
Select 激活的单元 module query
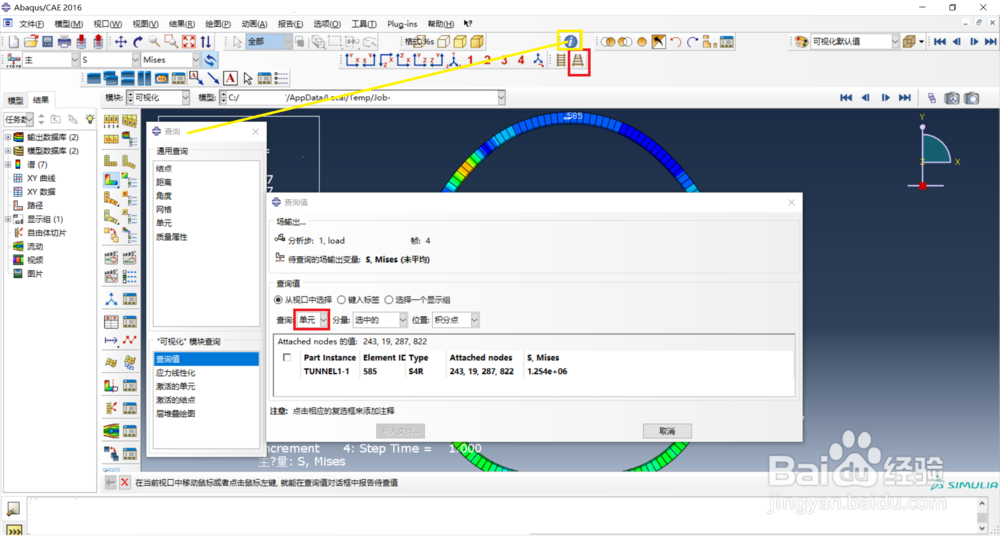175,387
